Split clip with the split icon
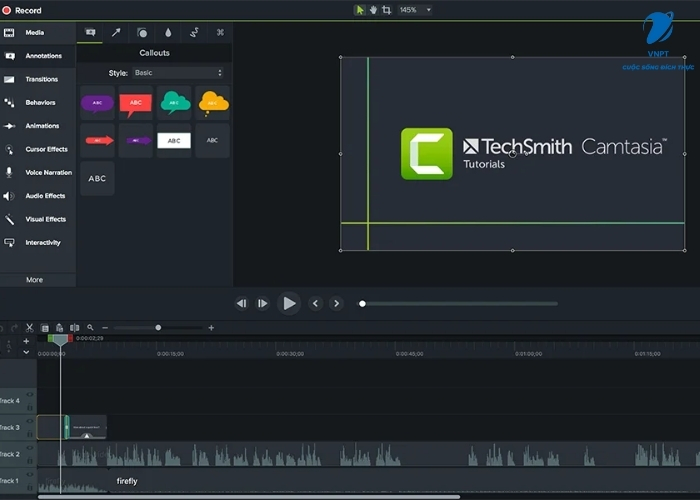The width and height of the screenshot is (700, 500). tap(75, 328)
